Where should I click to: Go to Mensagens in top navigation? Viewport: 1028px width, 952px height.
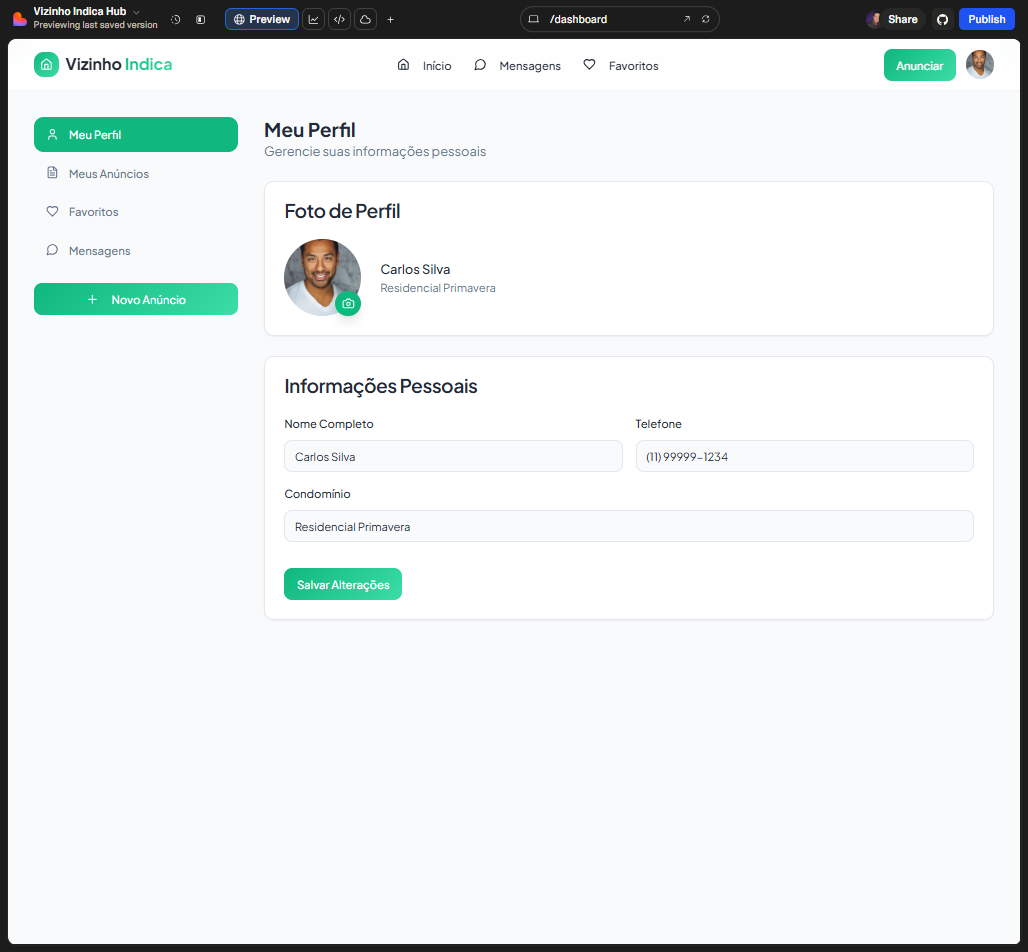tap(517, 66)
